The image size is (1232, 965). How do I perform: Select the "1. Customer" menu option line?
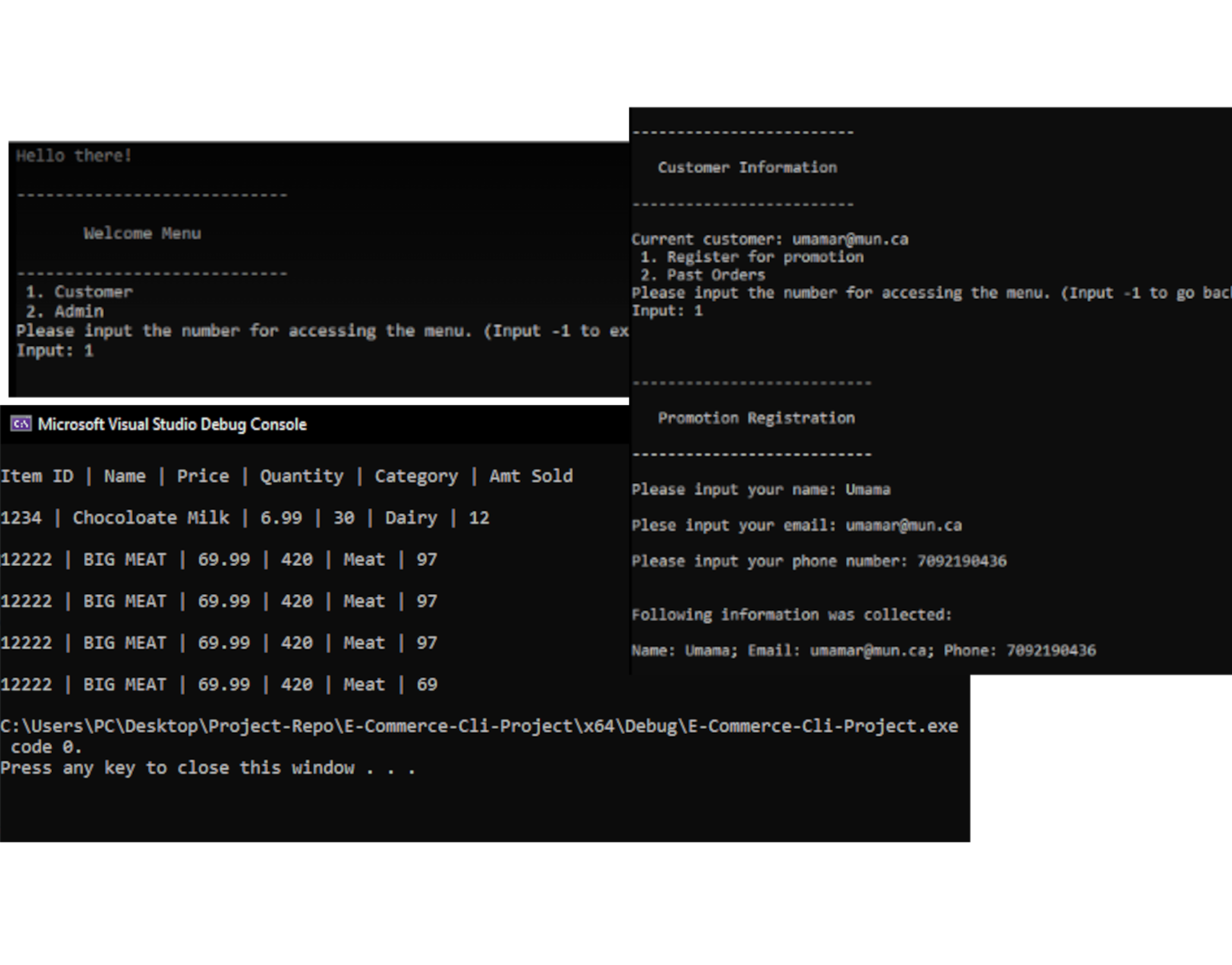point(79,292)
